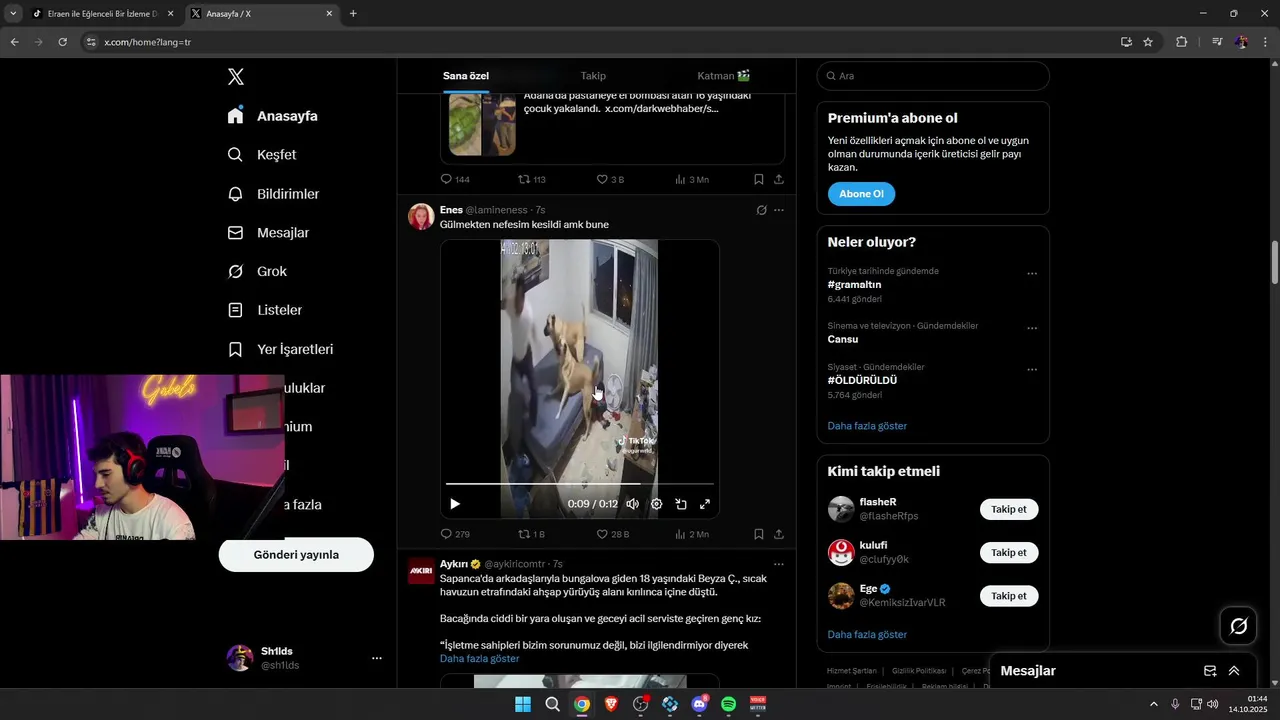Viewport: 1280px width, 720px height.
Task: Open Yer İşaretleri bookmarks
Action: point(280,350)
